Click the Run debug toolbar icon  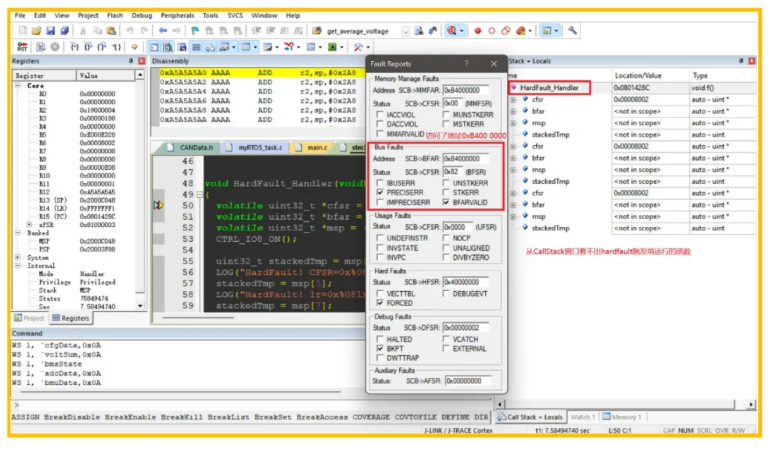pyautogui.click(x=41, y=47)
